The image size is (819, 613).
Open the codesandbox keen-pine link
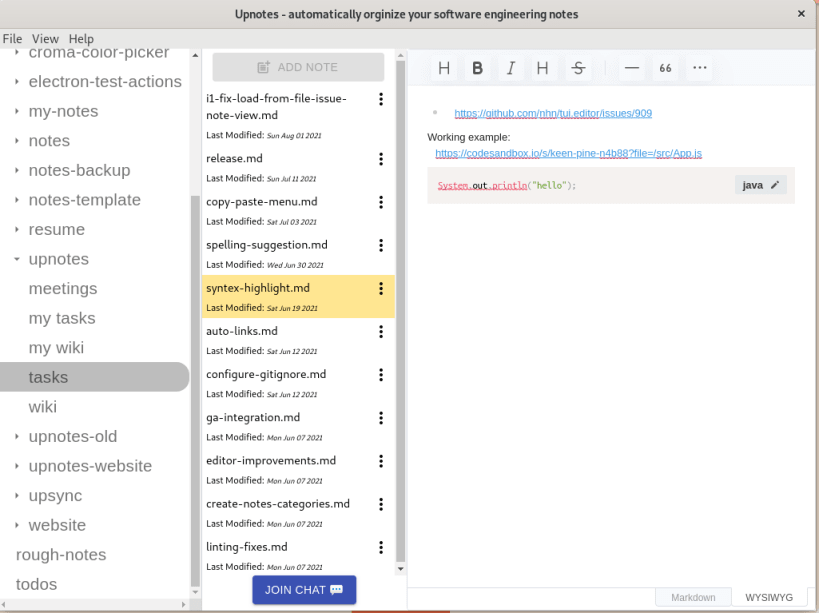[568, 153]
